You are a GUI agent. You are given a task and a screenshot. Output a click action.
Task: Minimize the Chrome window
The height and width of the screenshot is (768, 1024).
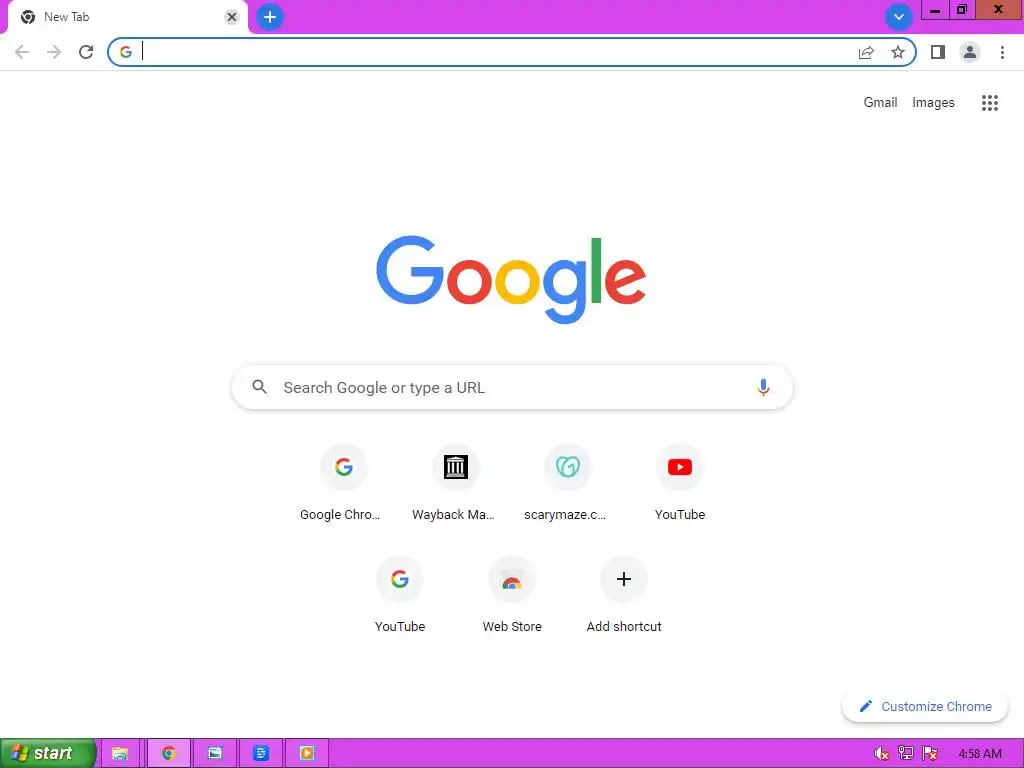935,10
